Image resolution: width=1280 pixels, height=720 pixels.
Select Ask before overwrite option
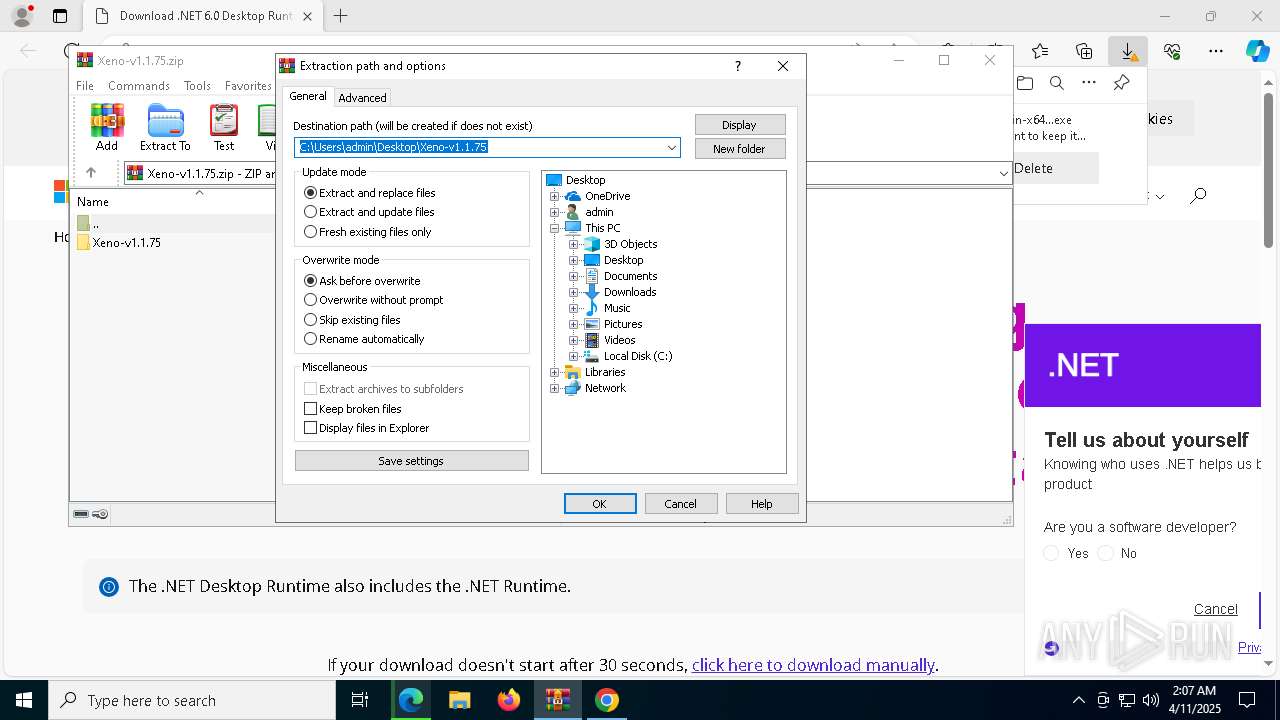click(x=361, y=281)
